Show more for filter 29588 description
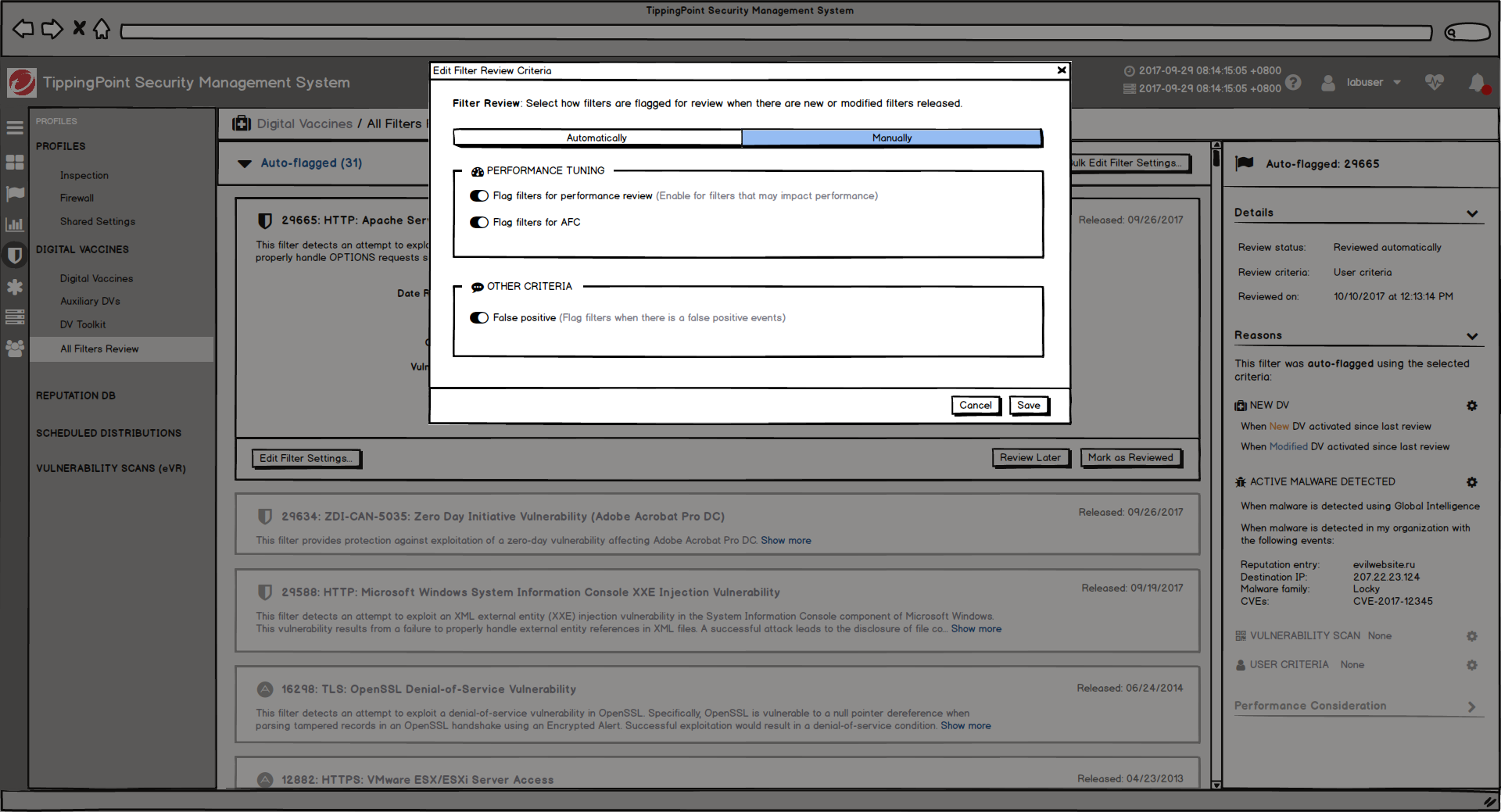The height and width of the screenshot is (812, 1501). (976, 629)
